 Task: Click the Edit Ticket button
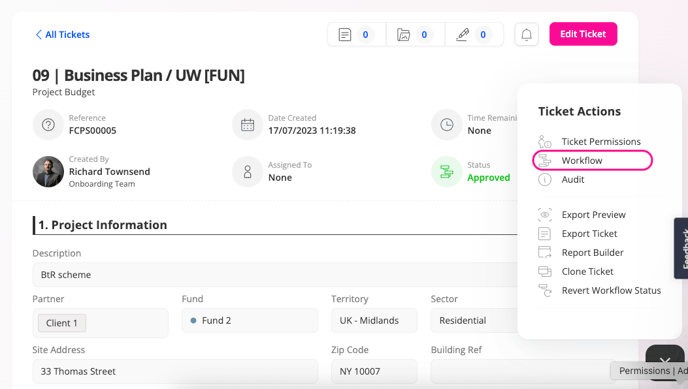click(583, 34)
